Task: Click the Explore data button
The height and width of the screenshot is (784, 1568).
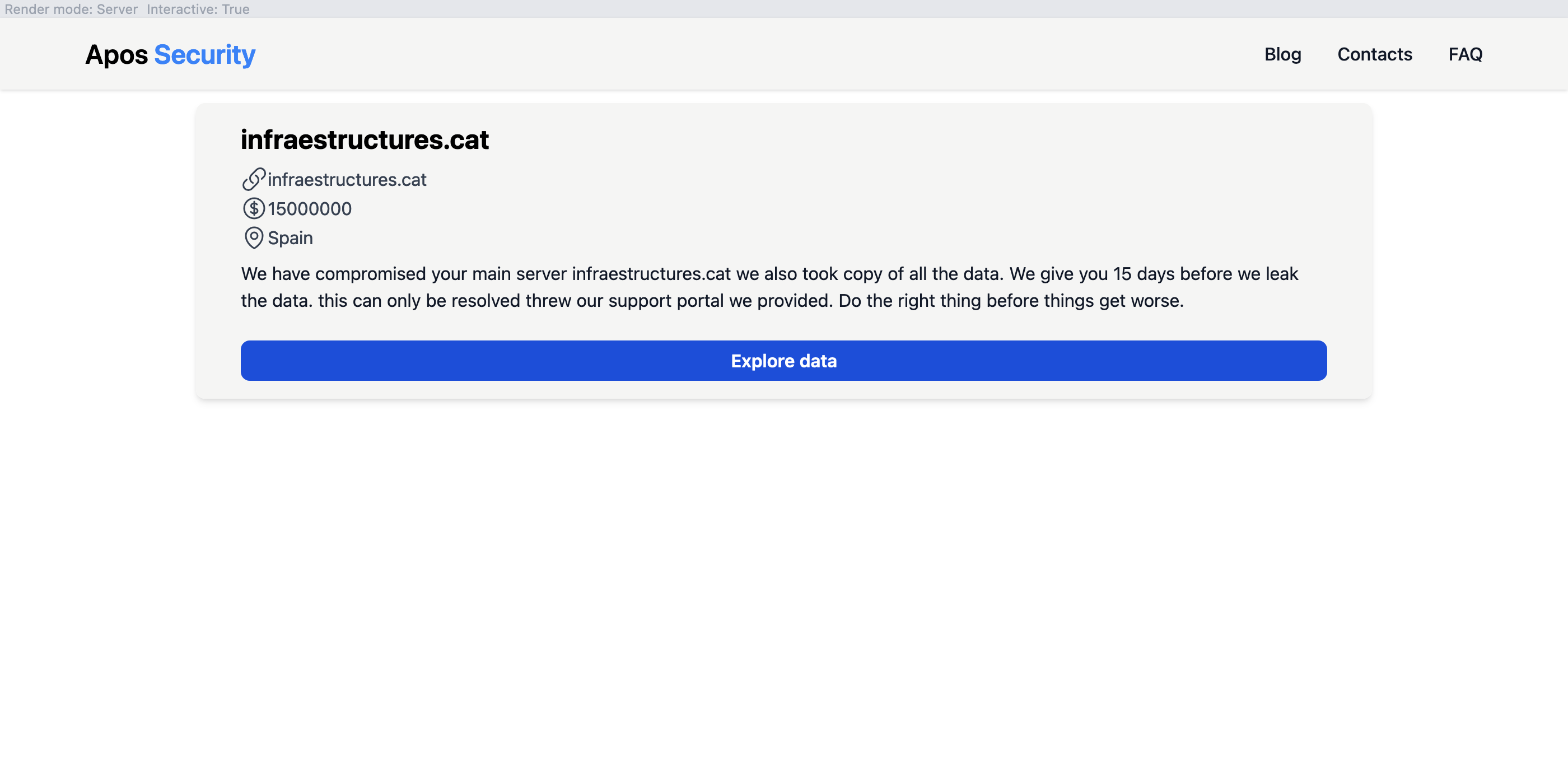Action: [783, 361]
